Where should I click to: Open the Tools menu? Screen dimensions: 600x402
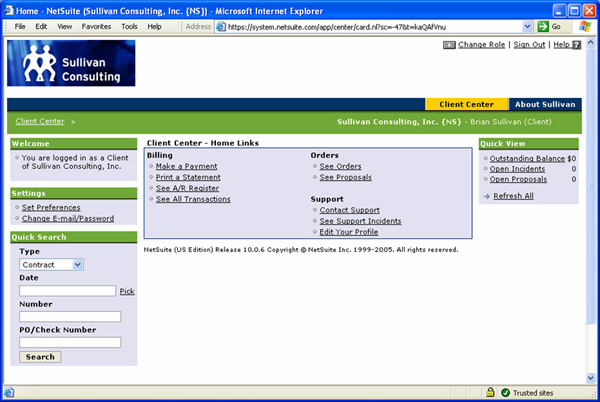point(129,26)
